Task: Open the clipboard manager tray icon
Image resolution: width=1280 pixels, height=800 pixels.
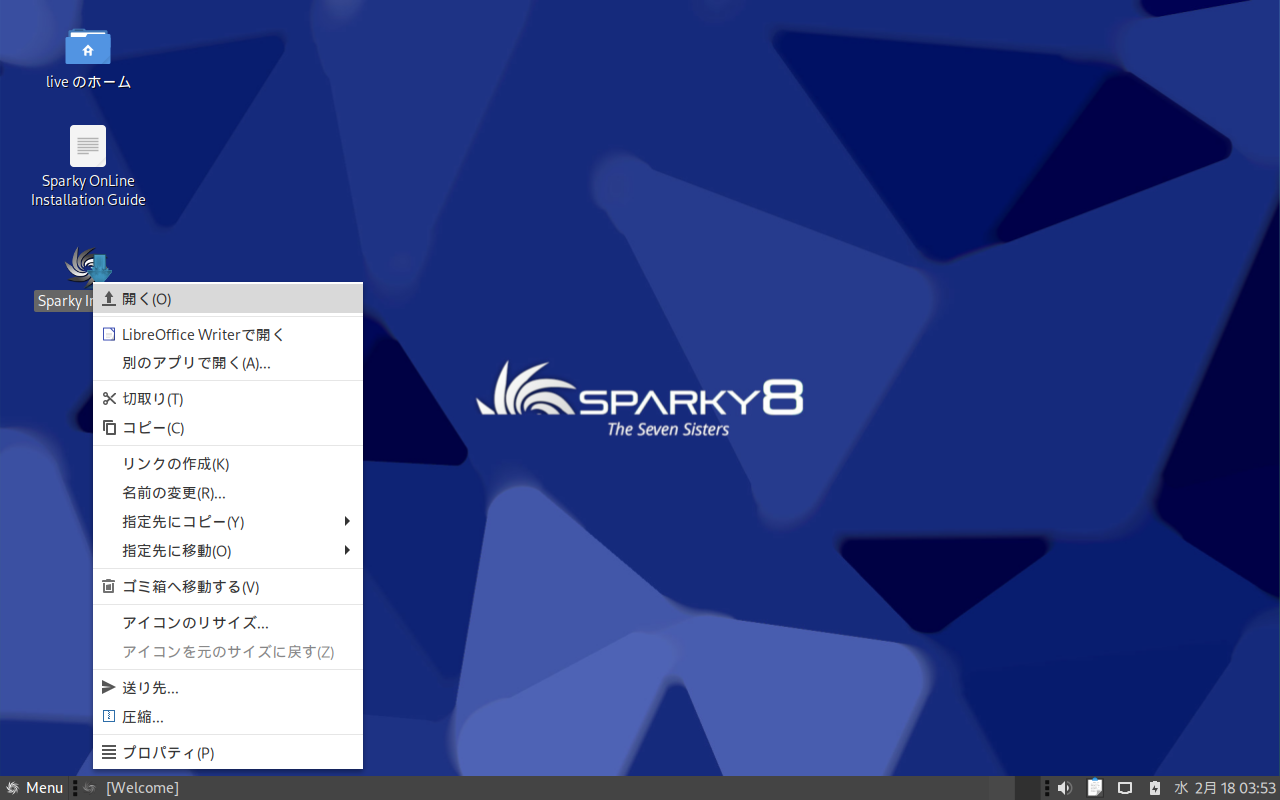Action: point(1095,788)
